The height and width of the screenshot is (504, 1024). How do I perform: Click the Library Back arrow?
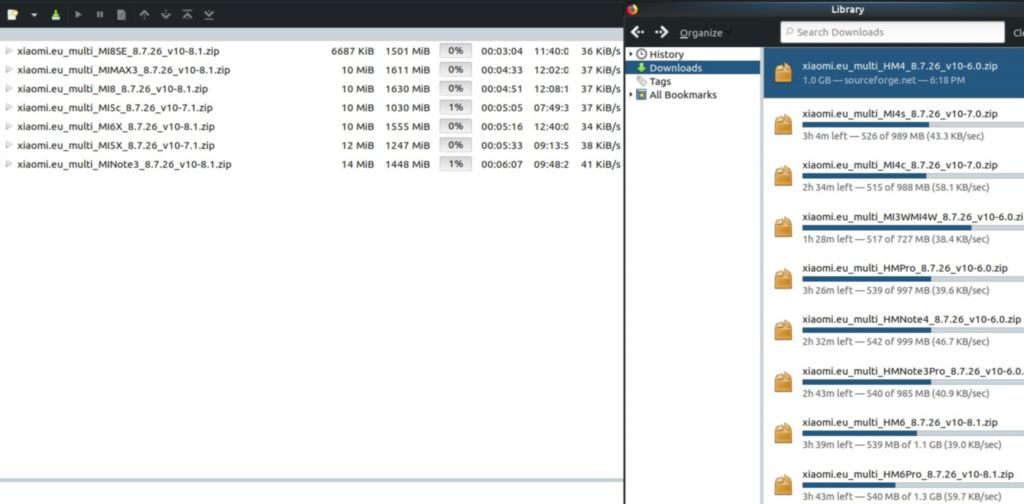point(638,32)
